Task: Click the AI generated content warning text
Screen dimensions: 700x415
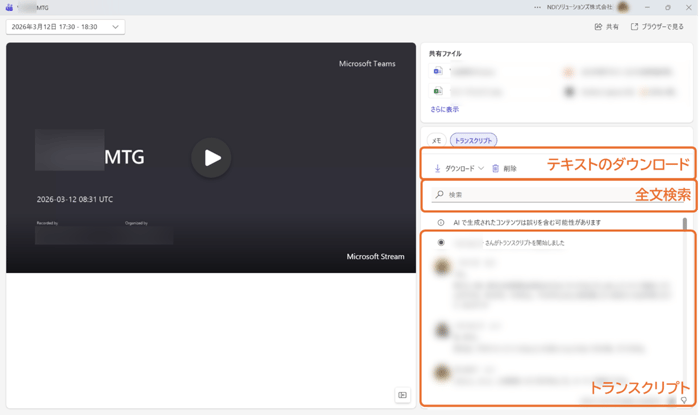Action: [527, 222]
